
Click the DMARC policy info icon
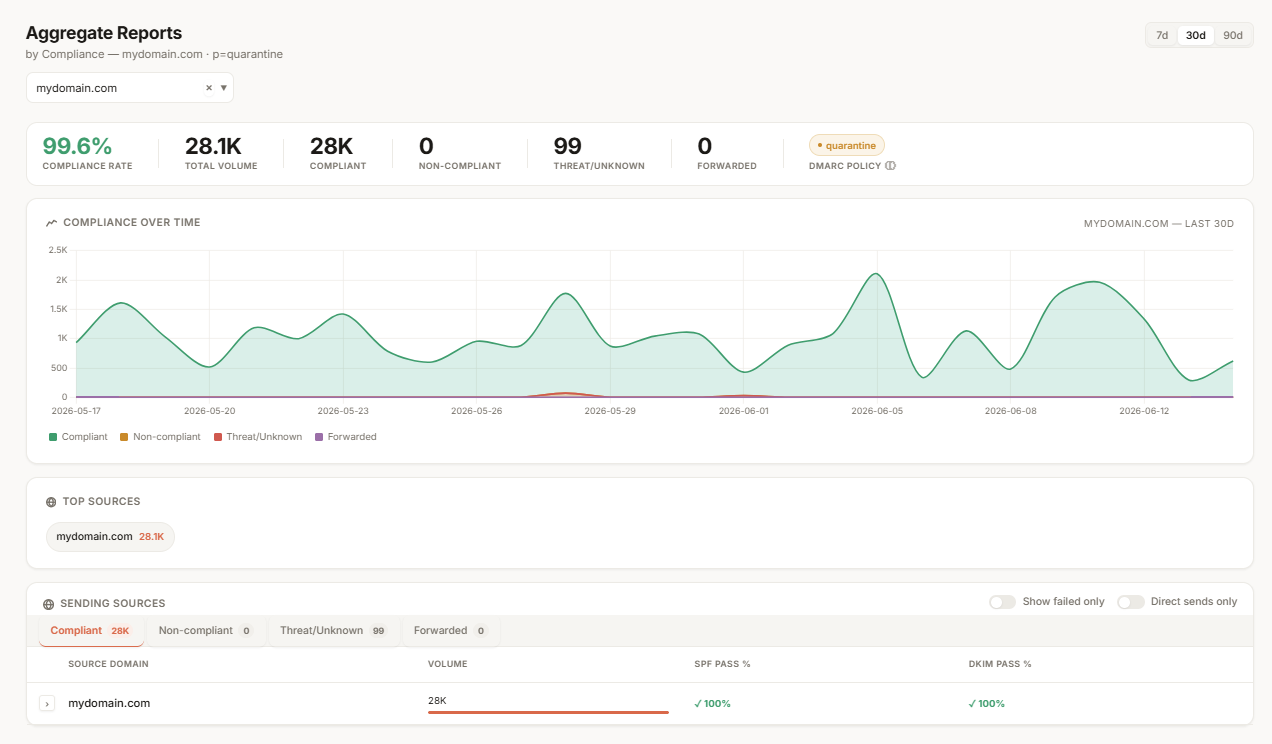[x=891, y=166]
